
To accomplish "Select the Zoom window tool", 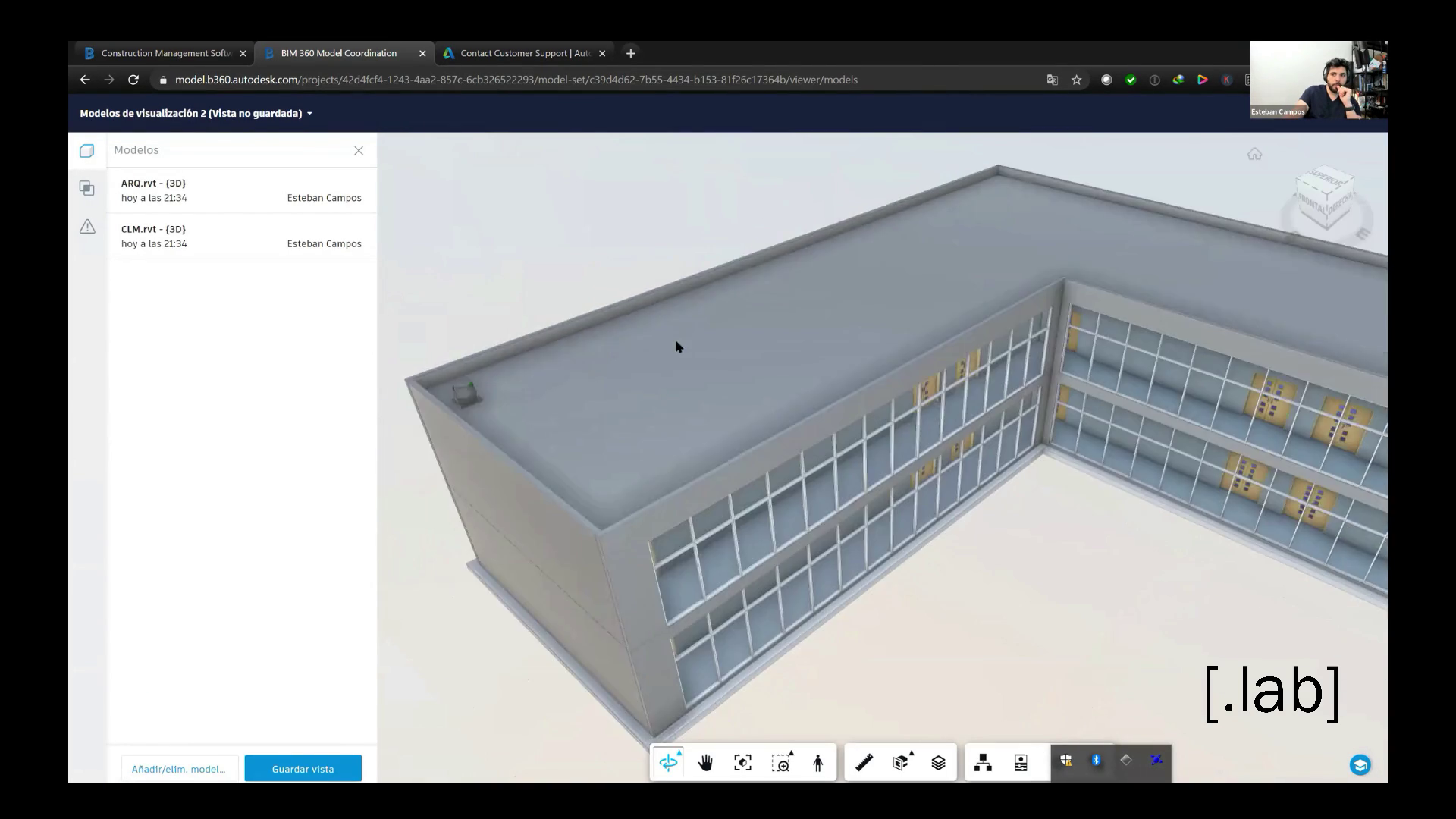I will click(781, 763).
